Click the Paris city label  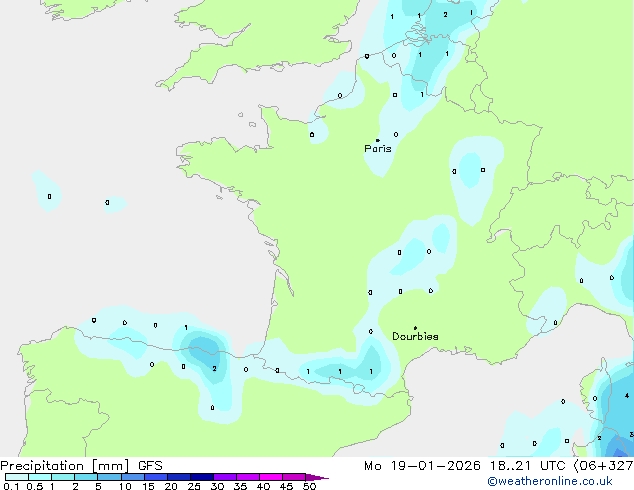tap(378, 149)
